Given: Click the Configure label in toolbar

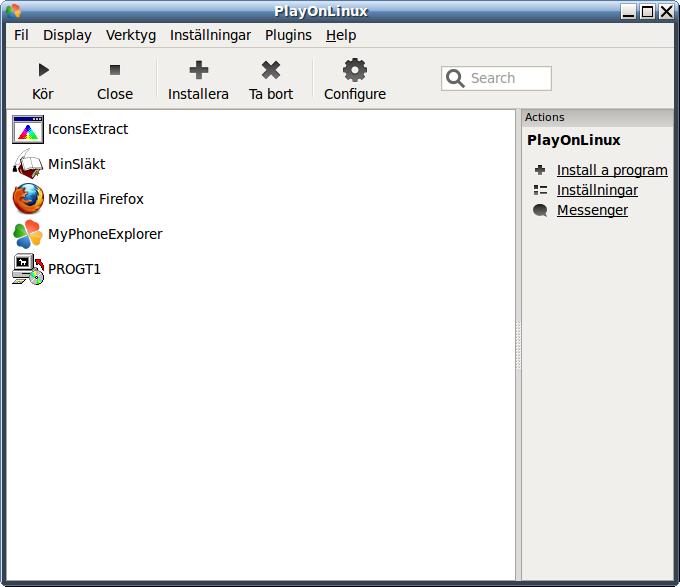Looking at the screenshot, I should pos(355,94).
